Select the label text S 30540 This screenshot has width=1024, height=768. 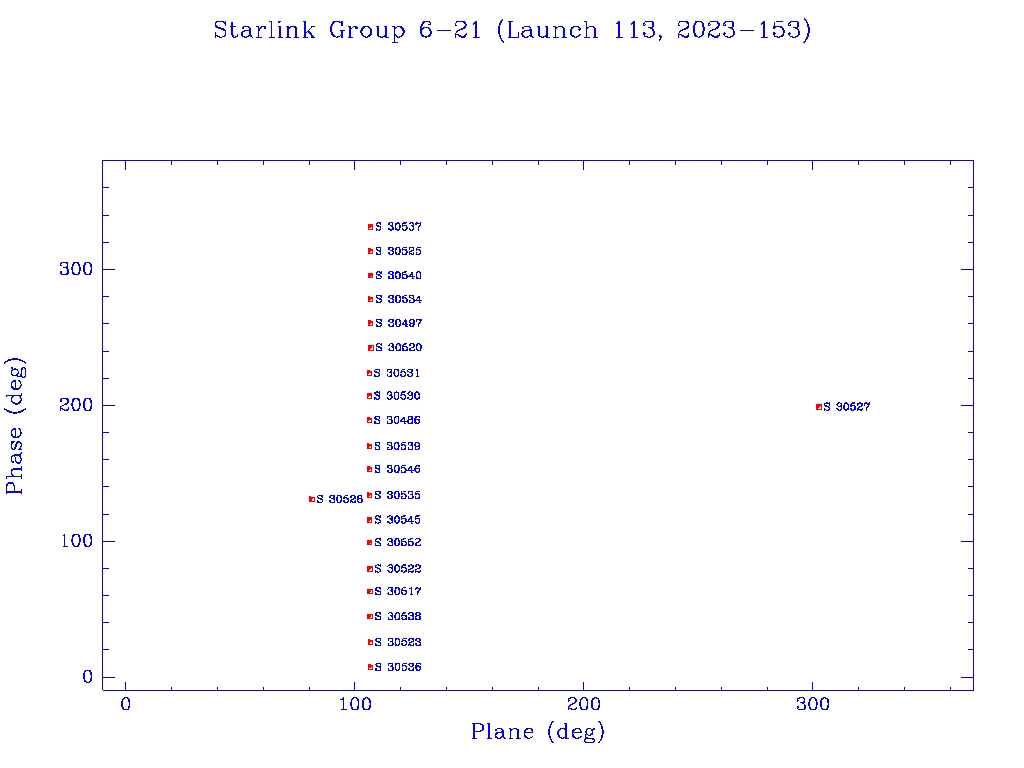(398, 276)
